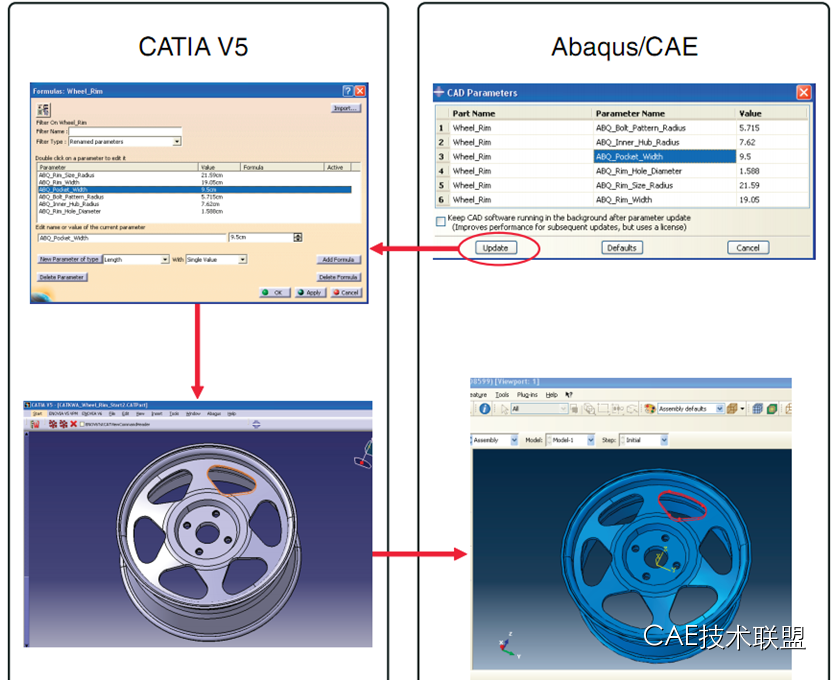
Task: Click the drag-select rectangle icon in Abaqus toolbar
Action: 603,408
